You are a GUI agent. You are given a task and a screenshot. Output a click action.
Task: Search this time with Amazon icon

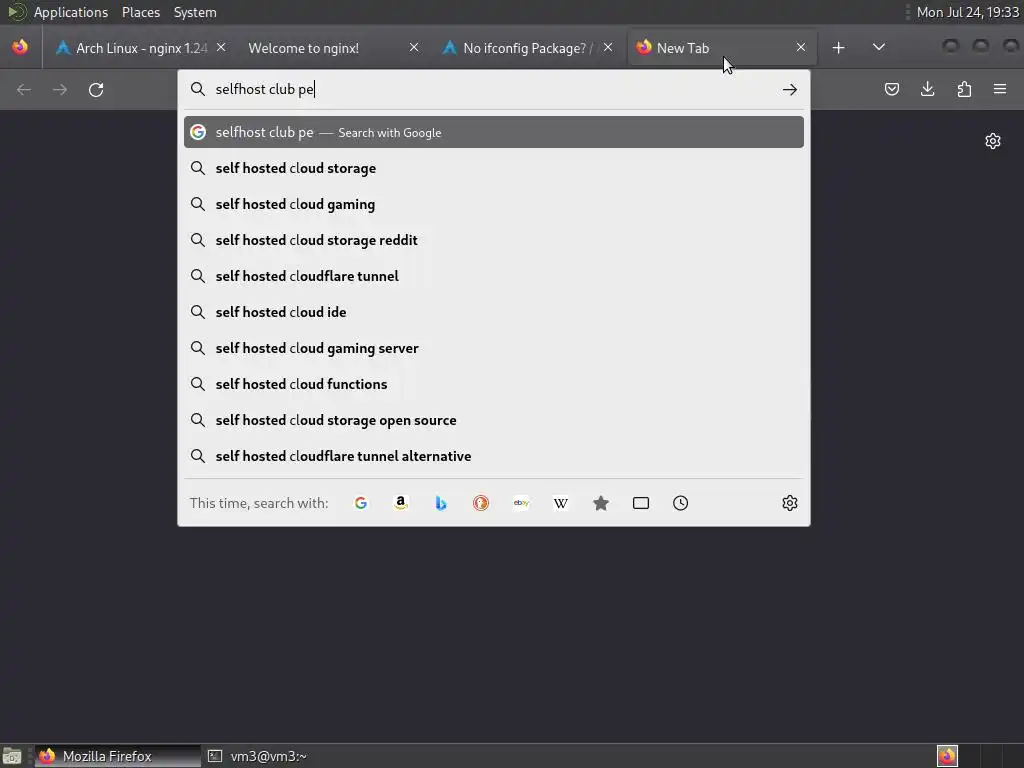point(401,503)
